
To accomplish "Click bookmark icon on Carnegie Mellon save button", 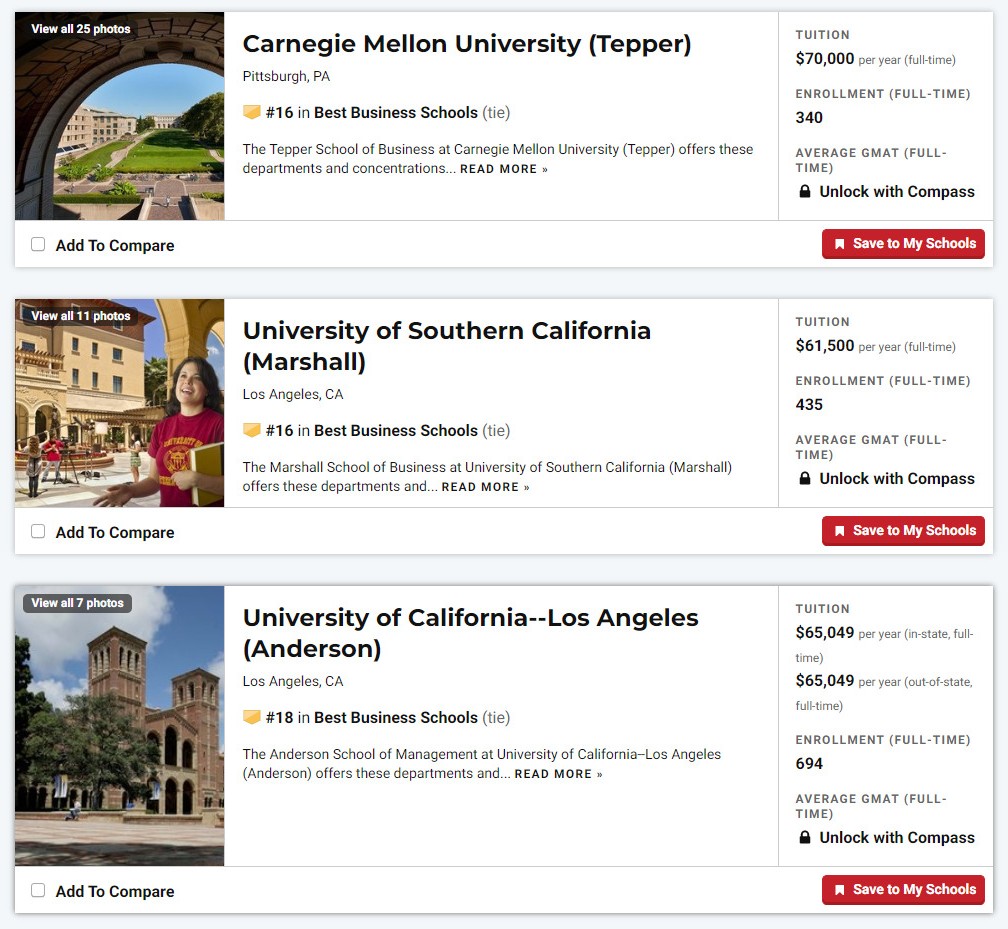I will (839, 244).
